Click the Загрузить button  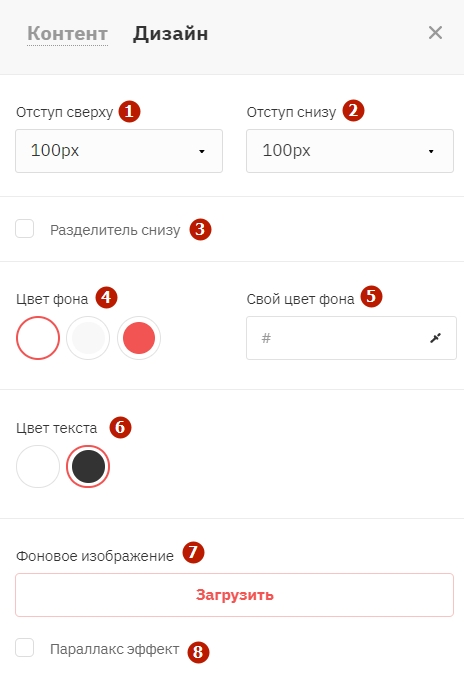234,595
